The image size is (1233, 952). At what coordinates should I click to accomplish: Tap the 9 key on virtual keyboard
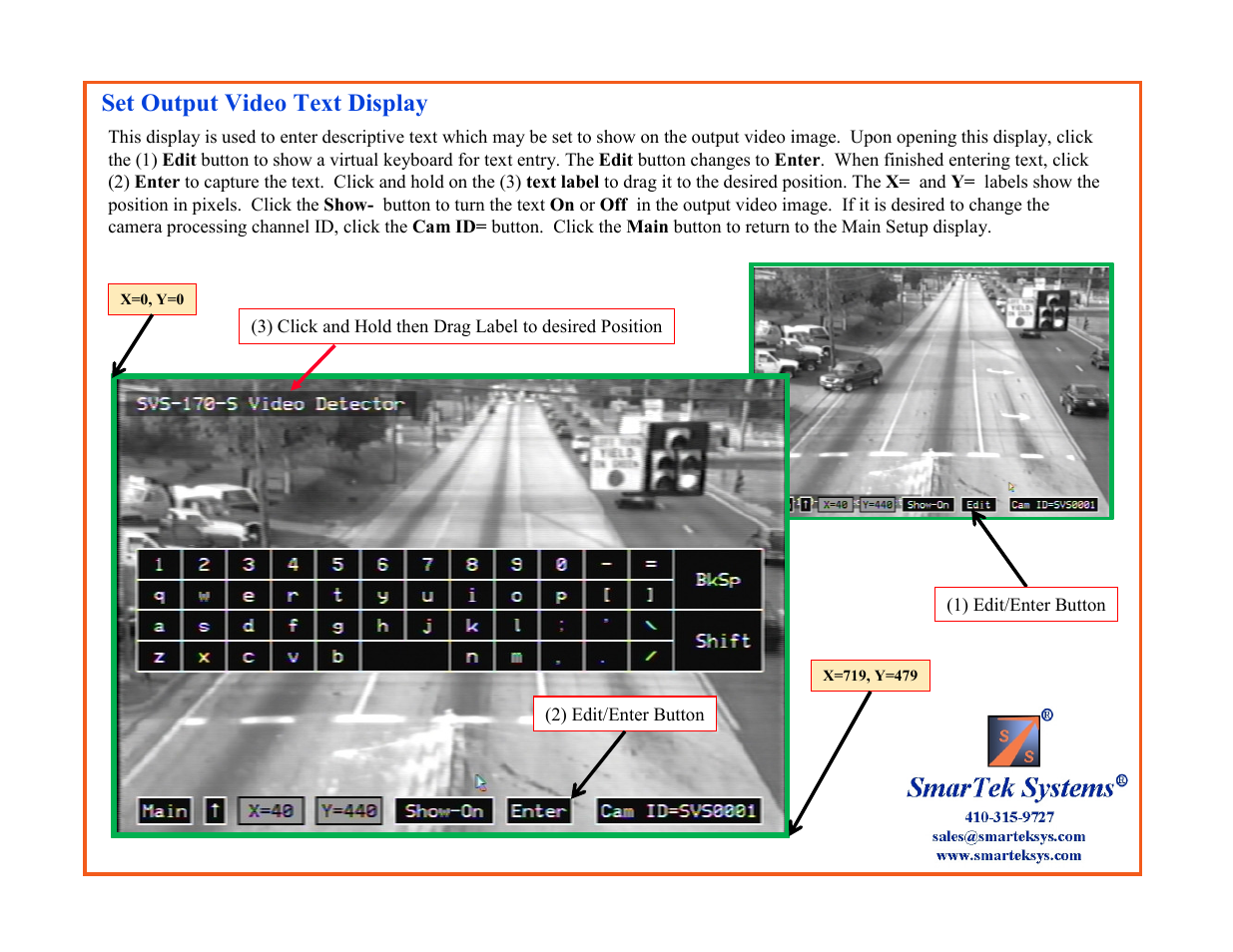(517, 565)
